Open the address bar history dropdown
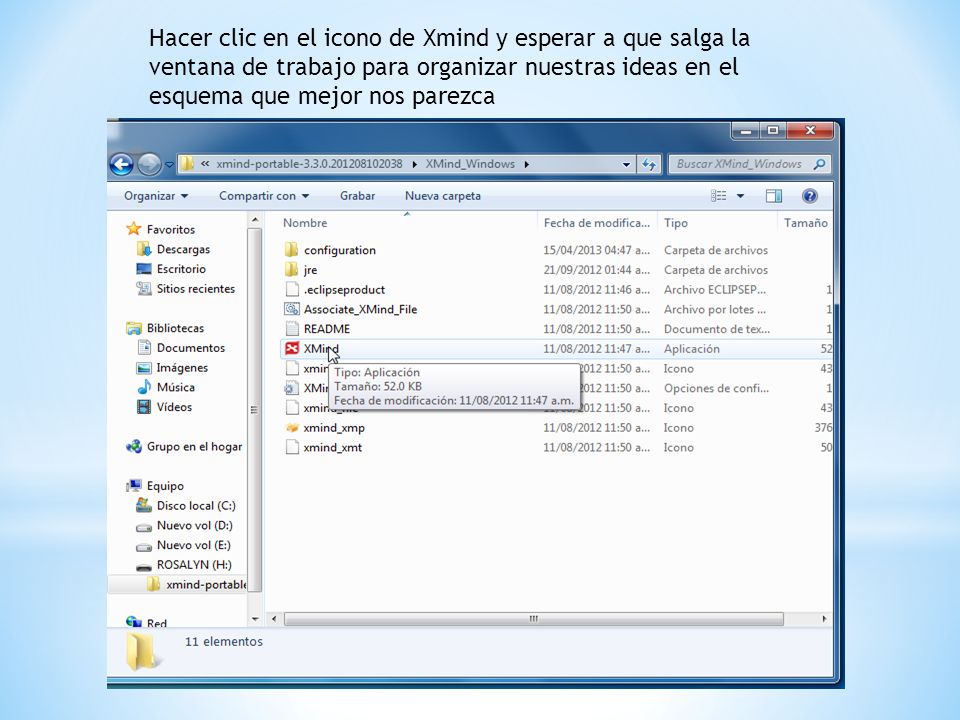 click(x=626, y=164)
